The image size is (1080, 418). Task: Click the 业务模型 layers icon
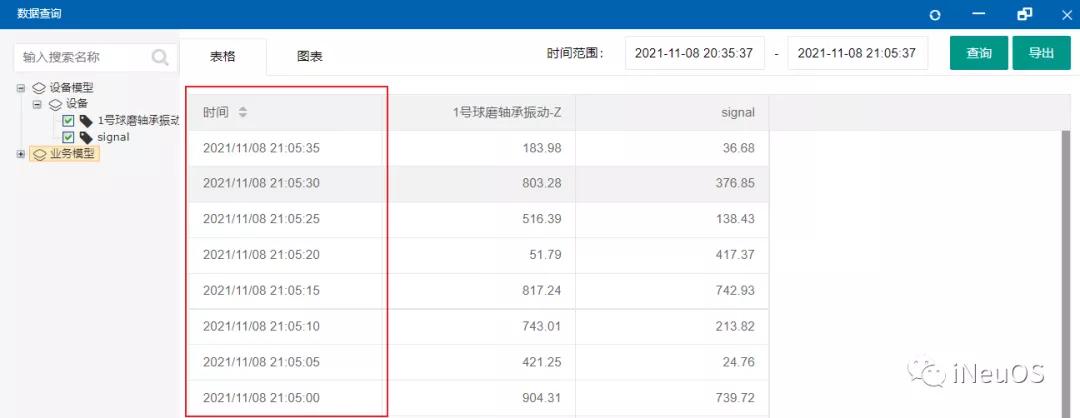point(40,154)
